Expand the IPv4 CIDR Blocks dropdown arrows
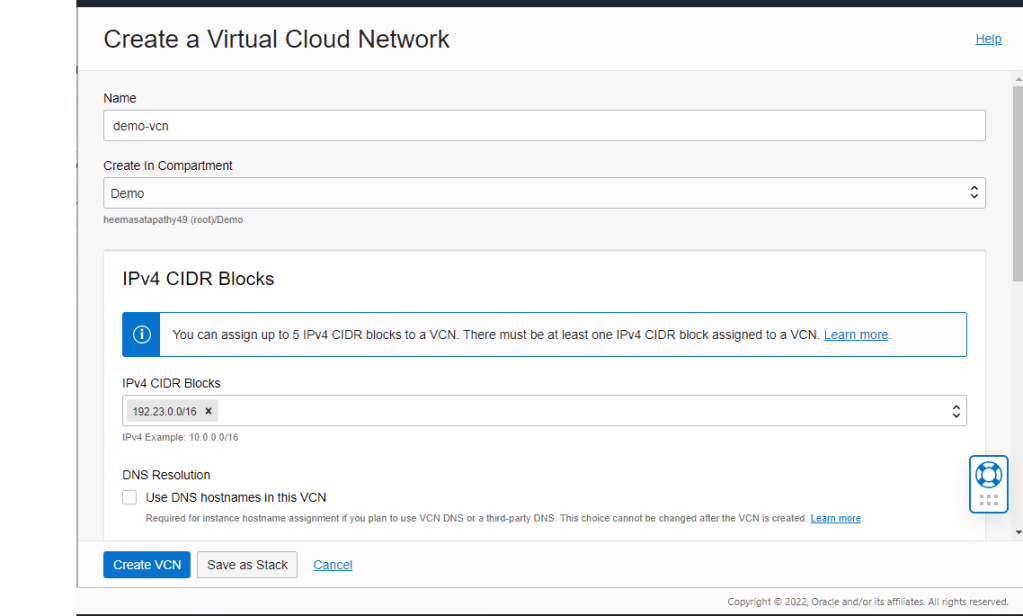Image resolution: width=1023 pixels, height=616 pixels. click(956, 411)
